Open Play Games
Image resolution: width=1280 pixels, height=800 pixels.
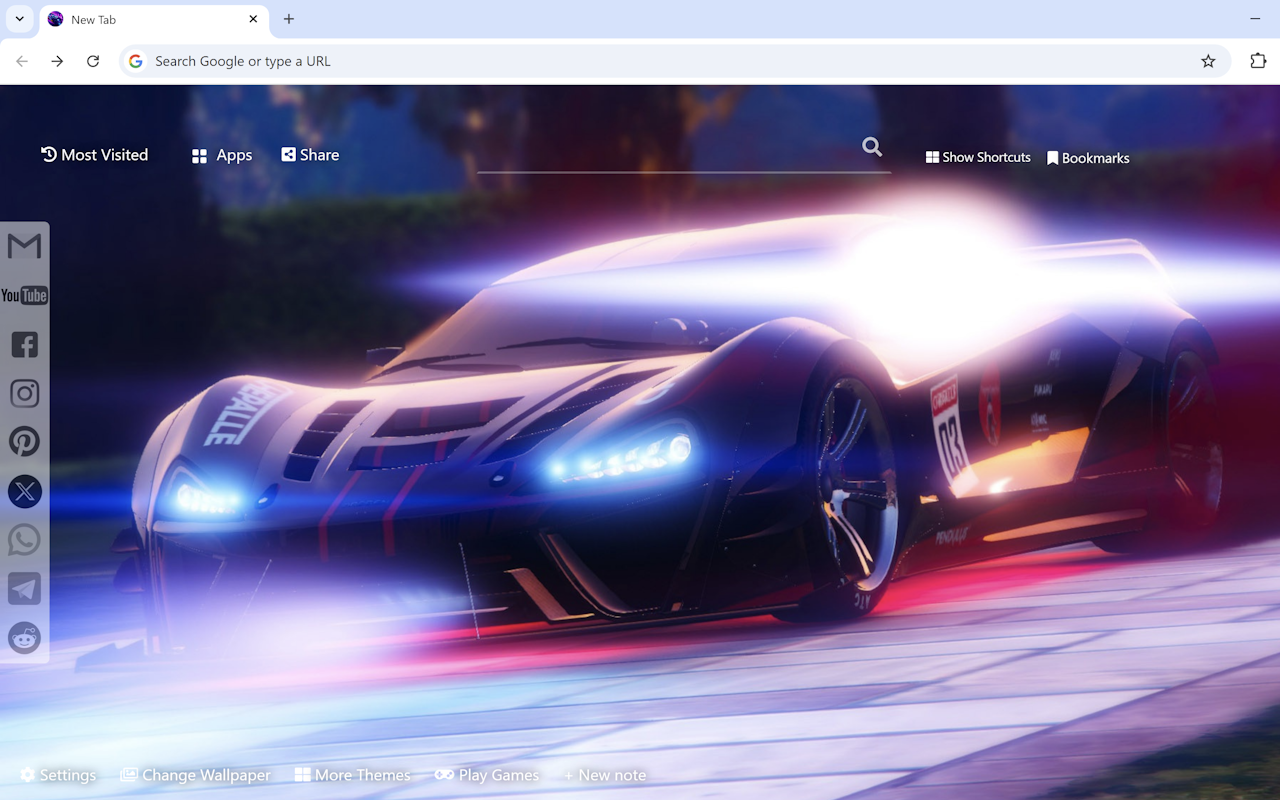click(x=487, y=775)
